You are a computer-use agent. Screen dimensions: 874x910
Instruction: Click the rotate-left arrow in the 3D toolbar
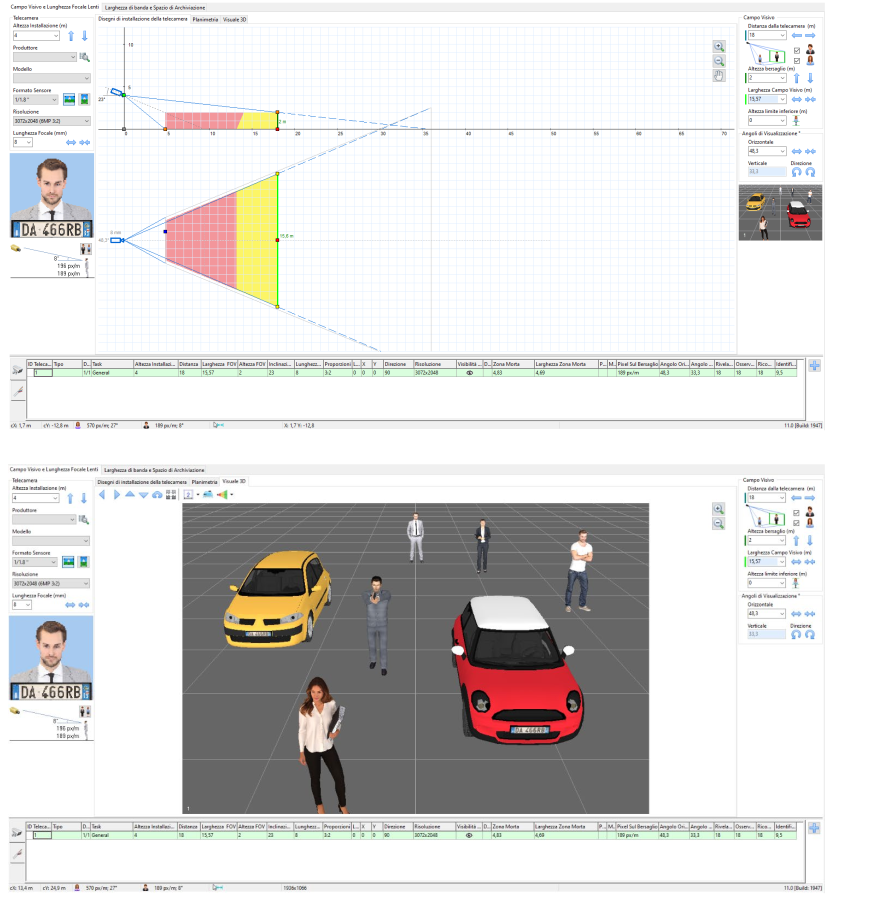(x=101, y=494)
